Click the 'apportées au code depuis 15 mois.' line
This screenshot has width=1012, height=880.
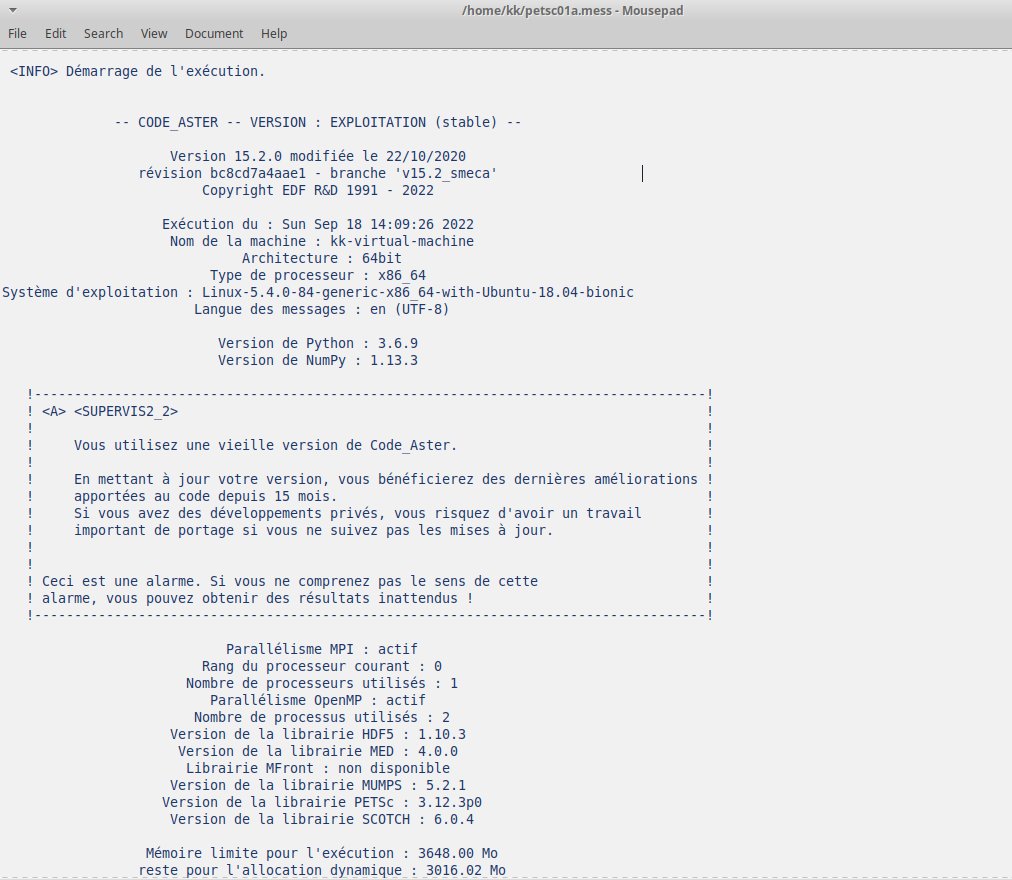click(x=206, y=496)
